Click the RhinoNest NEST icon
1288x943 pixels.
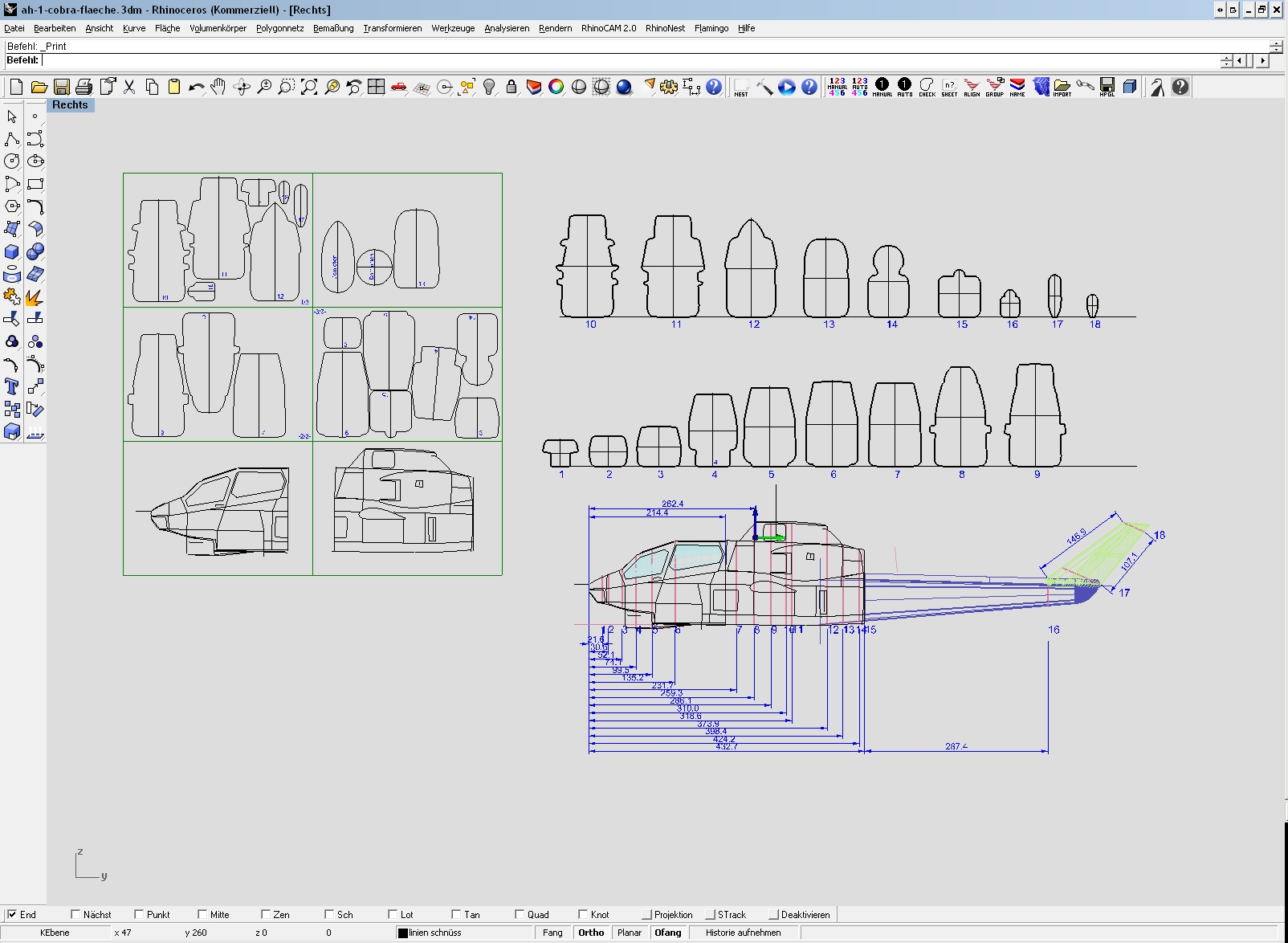click(x=741, y=87)
